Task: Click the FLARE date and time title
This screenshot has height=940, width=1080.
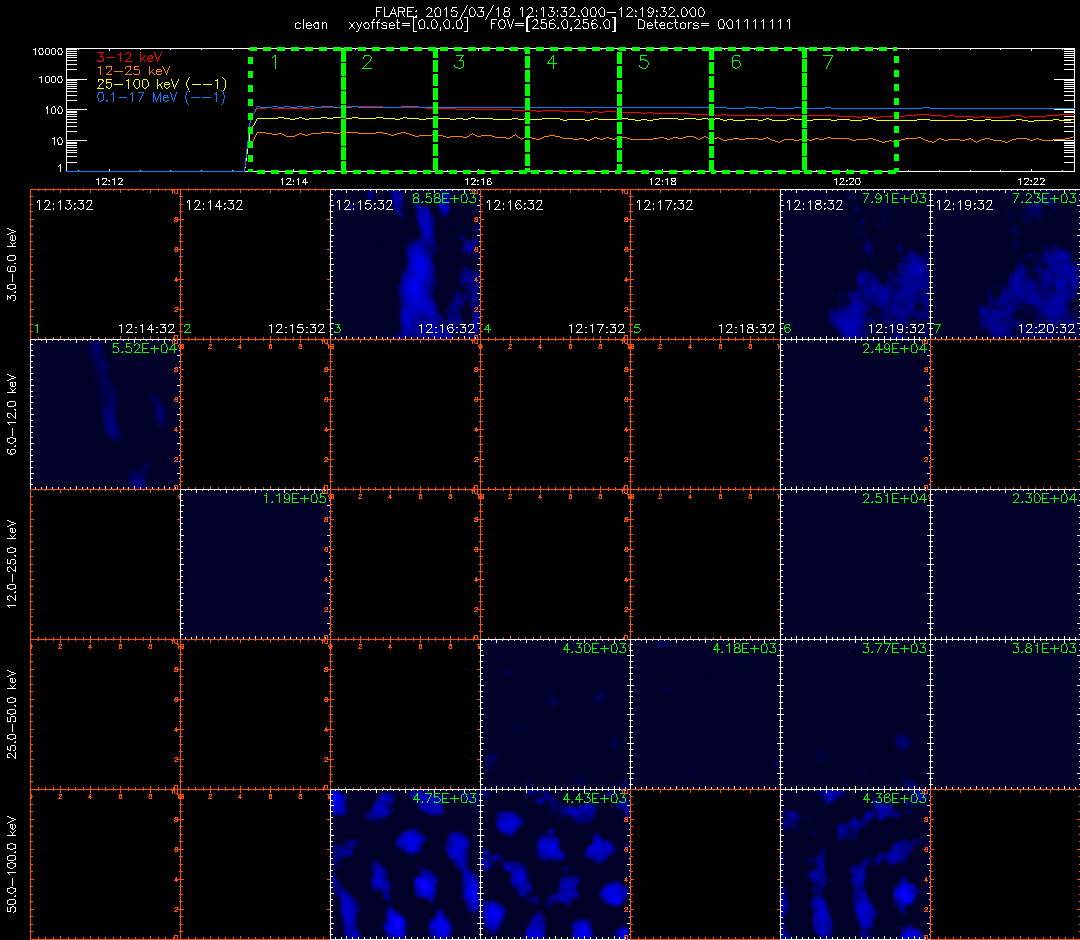Action: pyautogui.click(x=540, y=12)
